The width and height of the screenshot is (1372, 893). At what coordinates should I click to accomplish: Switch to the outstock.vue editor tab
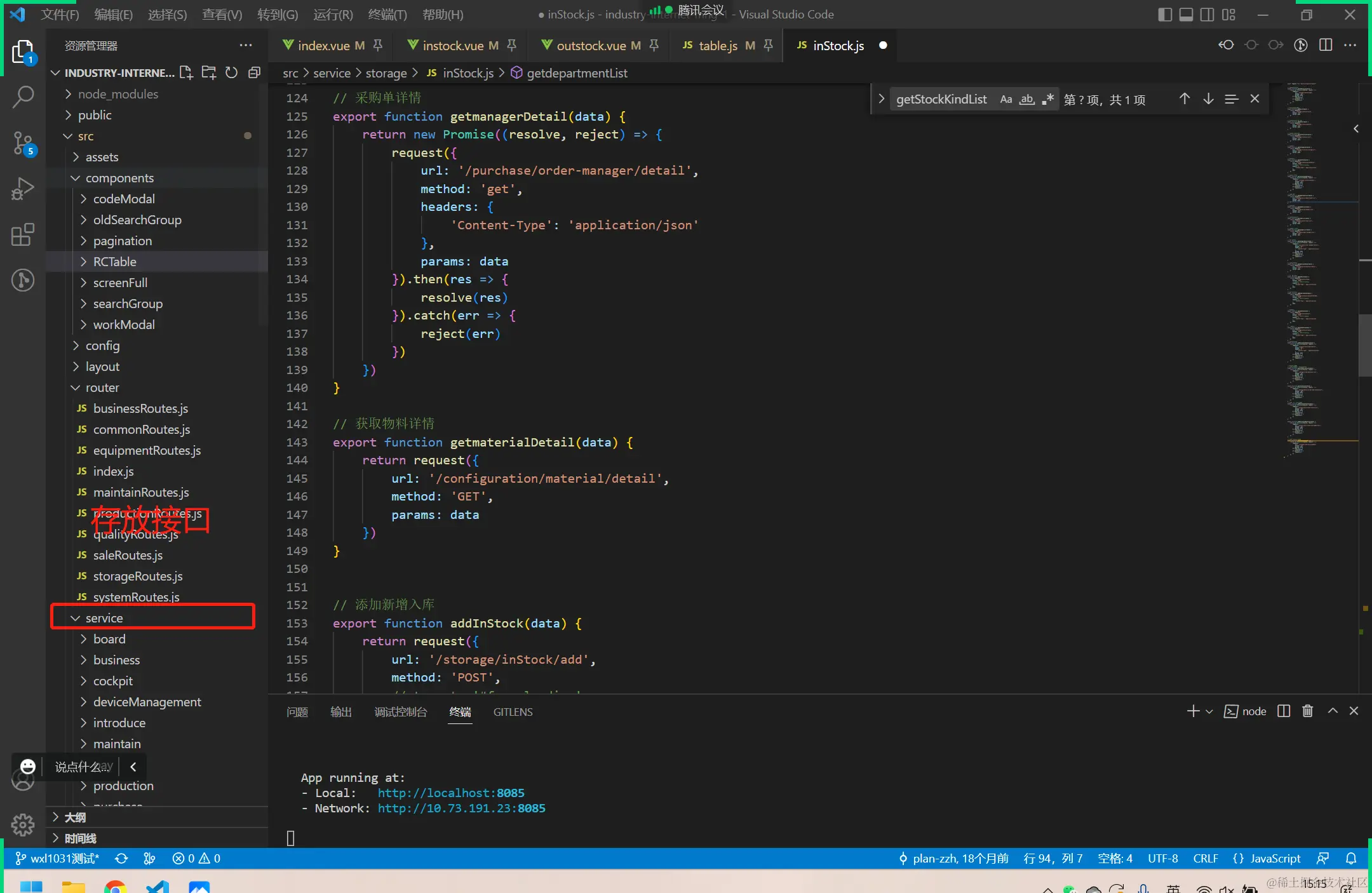[x=591, y=46]
